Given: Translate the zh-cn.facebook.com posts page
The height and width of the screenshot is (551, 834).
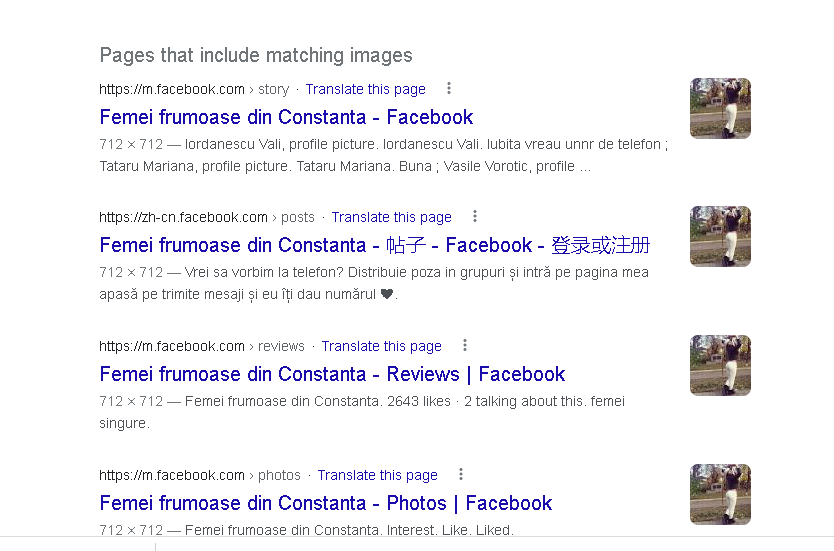Looking at the screenshot, I should [391, 218].
